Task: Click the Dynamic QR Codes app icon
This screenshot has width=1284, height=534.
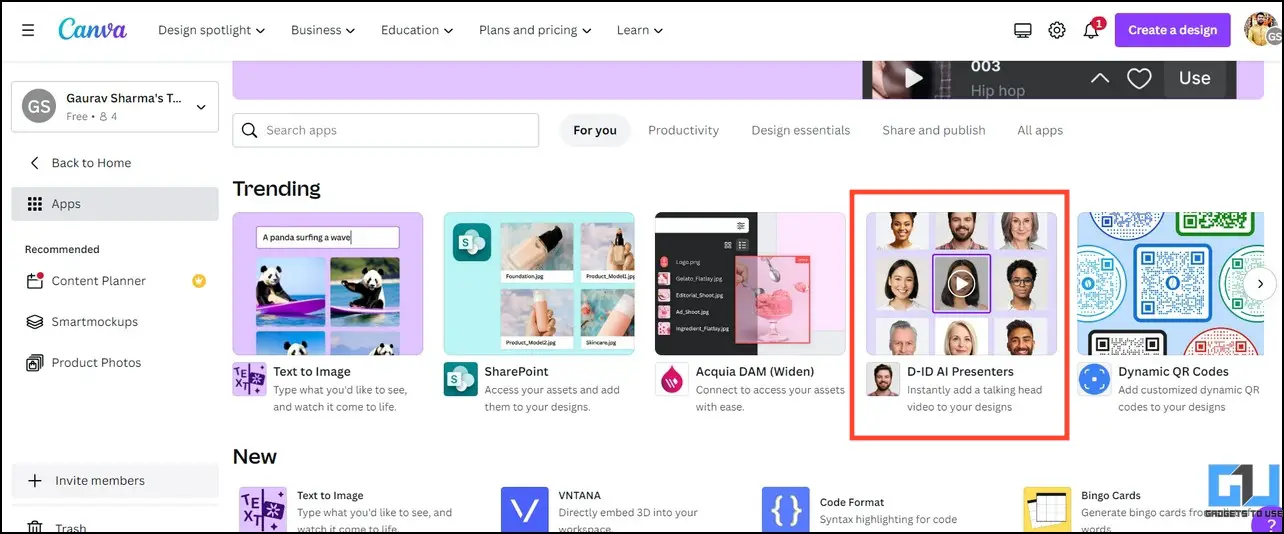Action: (x=1094, y=380)
